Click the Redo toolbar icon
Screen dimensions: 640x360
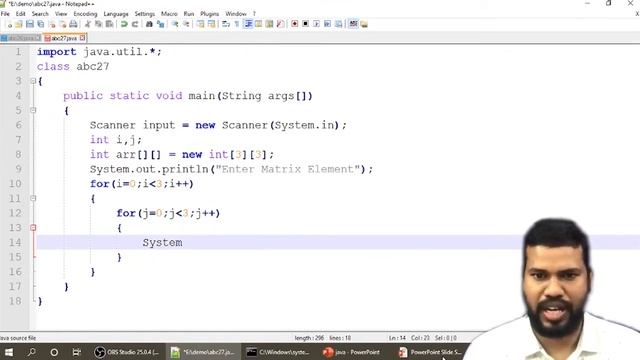click(135, 24)
